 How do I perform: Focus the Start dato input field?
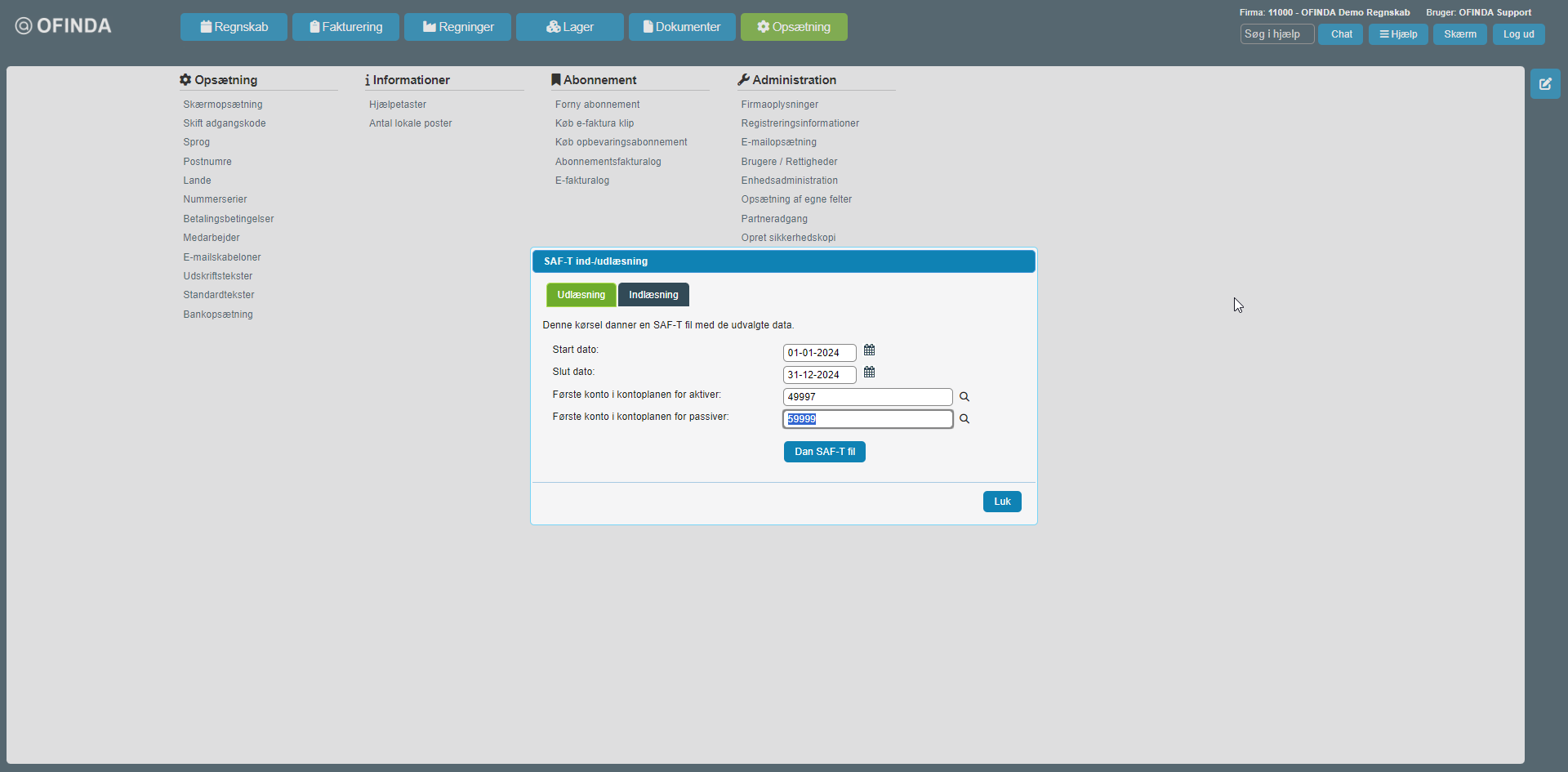pyautogui.click(x=819, y=353)
